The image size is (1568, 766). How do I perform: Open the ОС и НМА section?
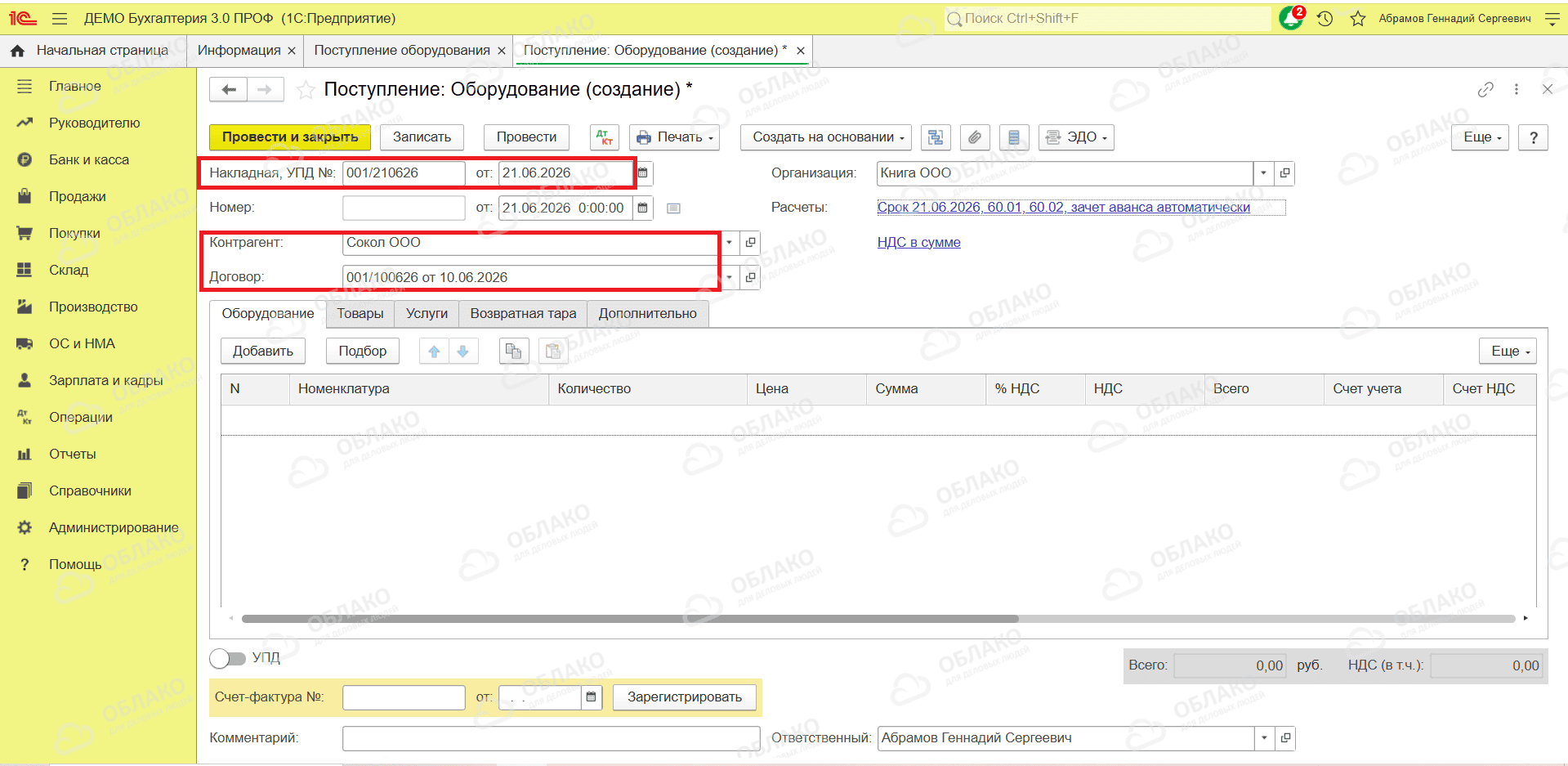(x=82, y=344)
